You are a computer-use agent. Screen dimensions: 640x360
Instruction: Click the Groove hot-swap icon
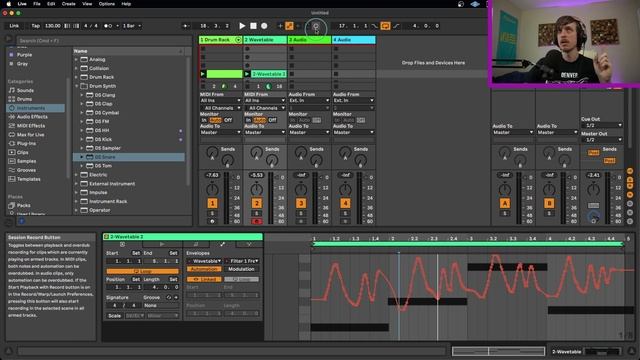pyautogui.click(x=169, y=298)
